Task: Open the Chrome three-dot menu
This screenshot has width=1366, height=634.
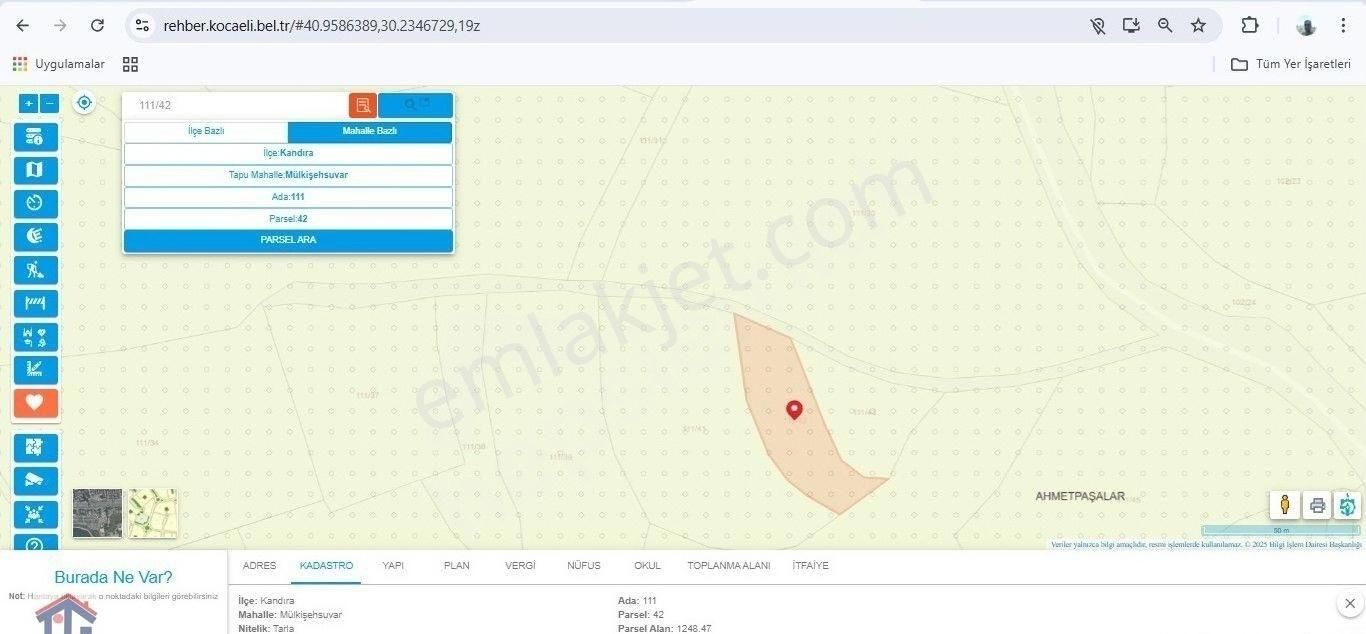Action: (x=1344, y=25)
